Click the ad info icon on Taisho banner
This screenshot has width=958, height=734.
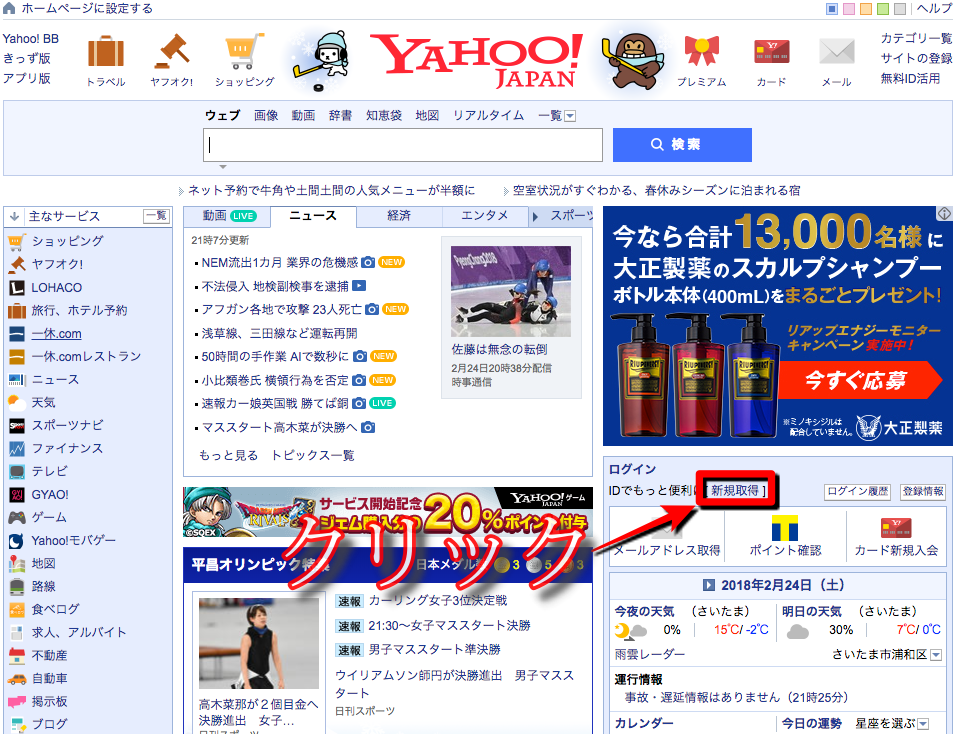point(945,213)
